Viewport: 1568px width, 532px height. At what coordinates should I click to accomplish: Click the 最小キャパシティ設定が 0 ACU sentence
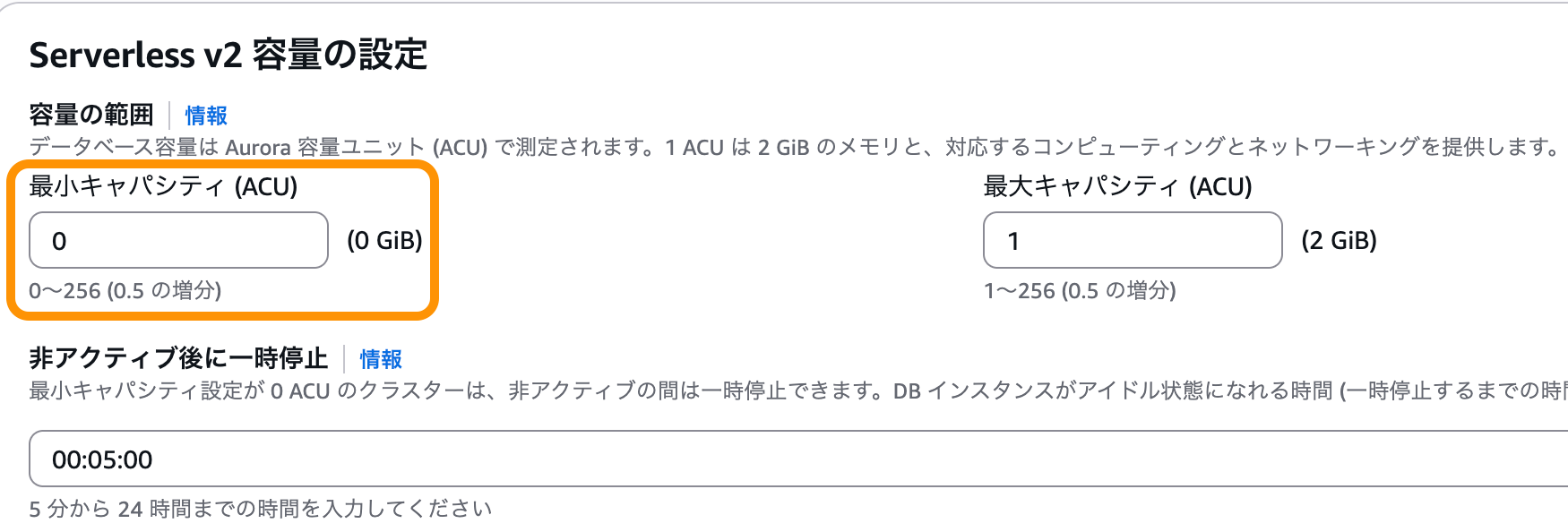click(x=457, y=391)
